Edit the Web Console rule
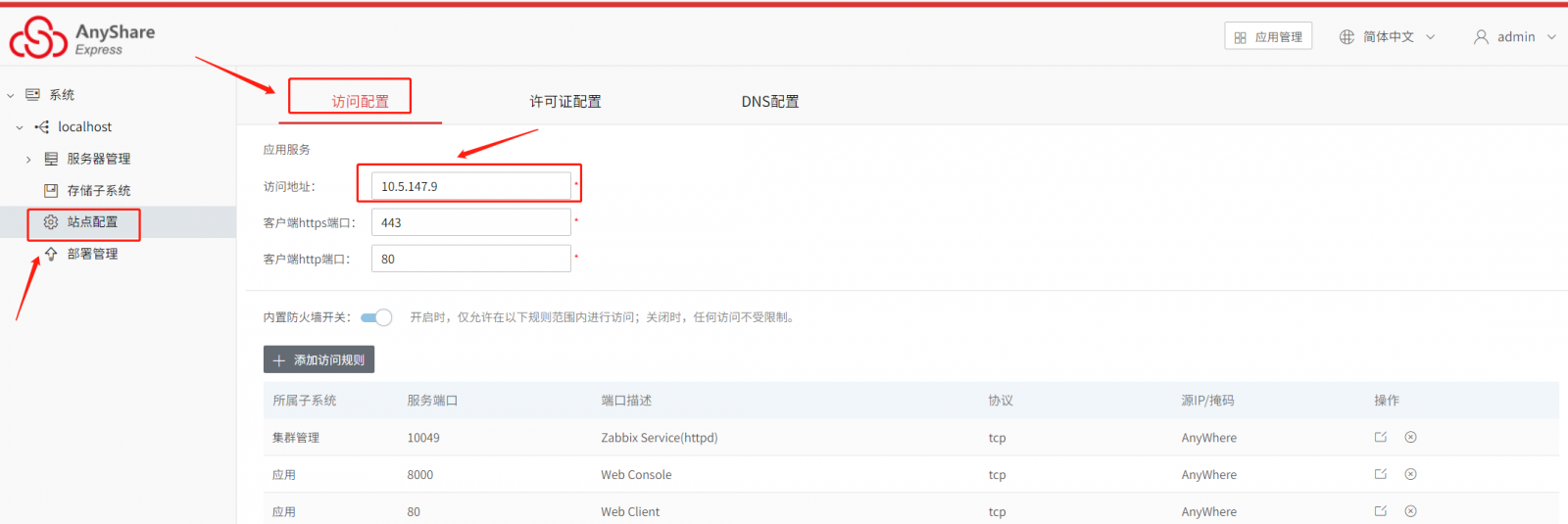Image resolution: width=1568 pixels, height=524 pixels. coord(1381,474)
